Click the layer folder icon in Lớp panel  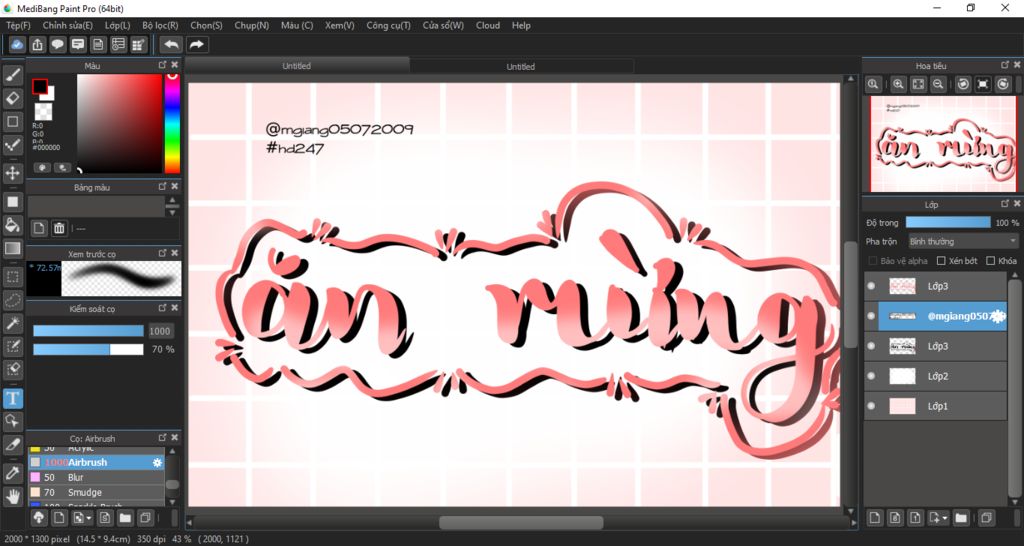[961, 518]
